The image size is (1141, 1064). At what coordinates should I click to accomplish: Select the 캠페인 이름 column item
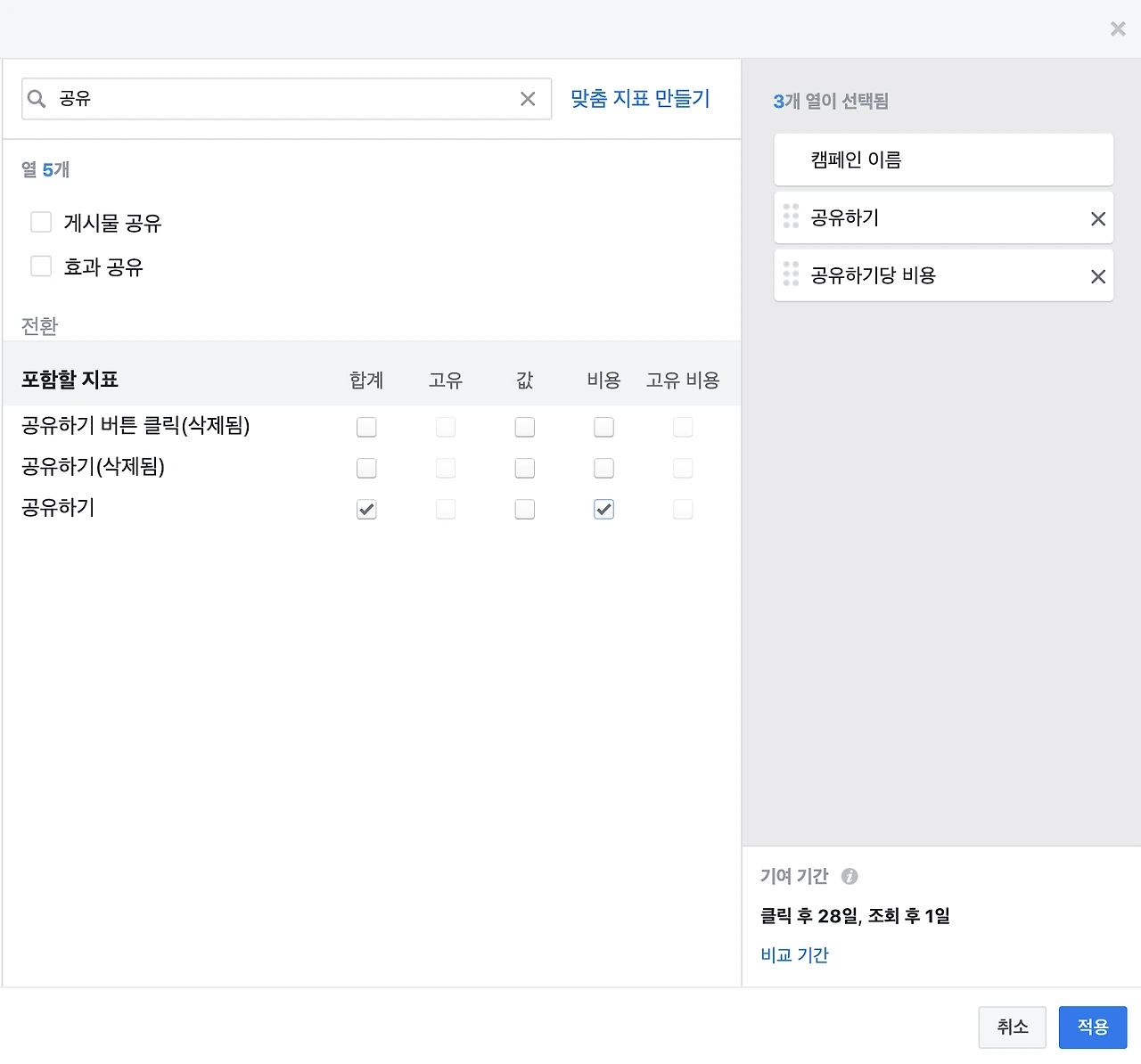tap(944, 160)
